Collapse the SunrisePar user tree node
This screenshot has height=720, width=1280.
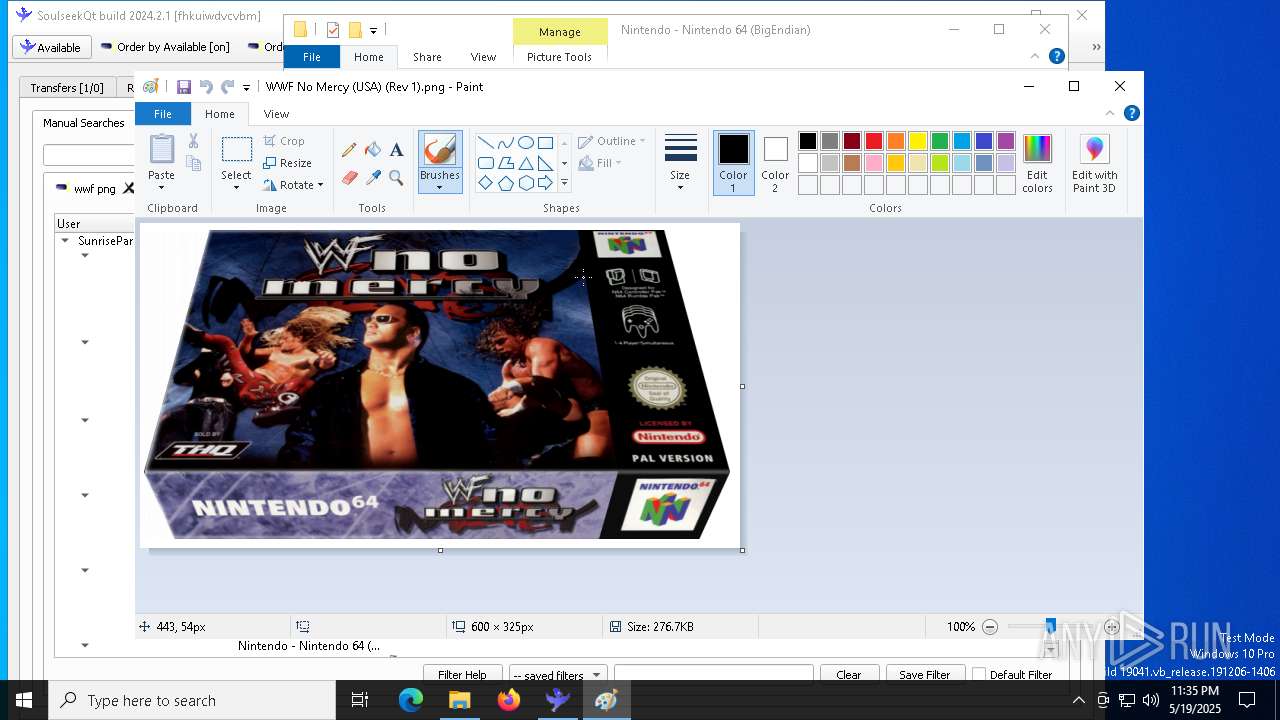point(65,240)
